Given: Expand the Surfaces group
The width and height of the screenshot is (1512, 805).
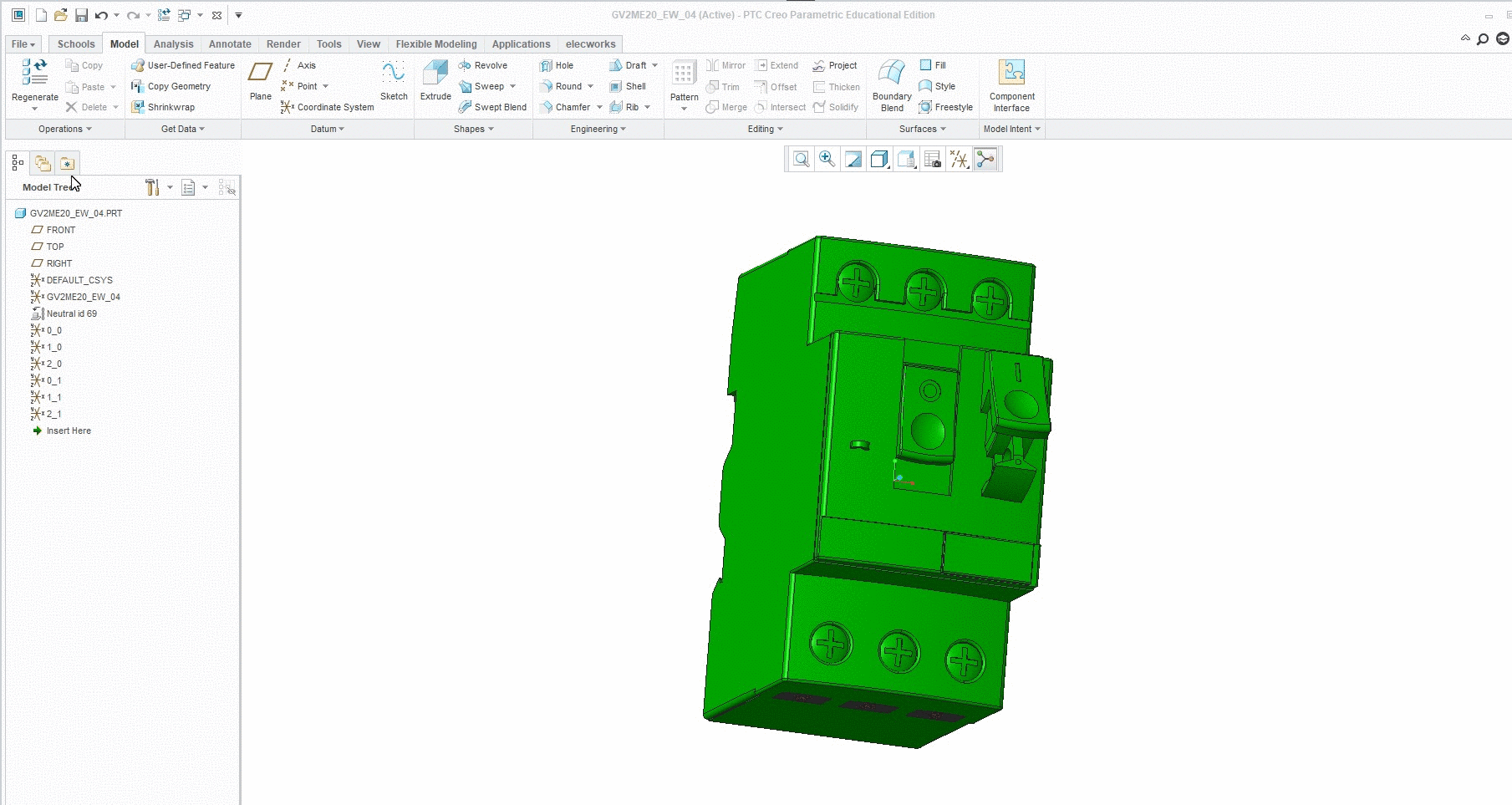Looking at the screenshot, I should [x=923, y=129].
